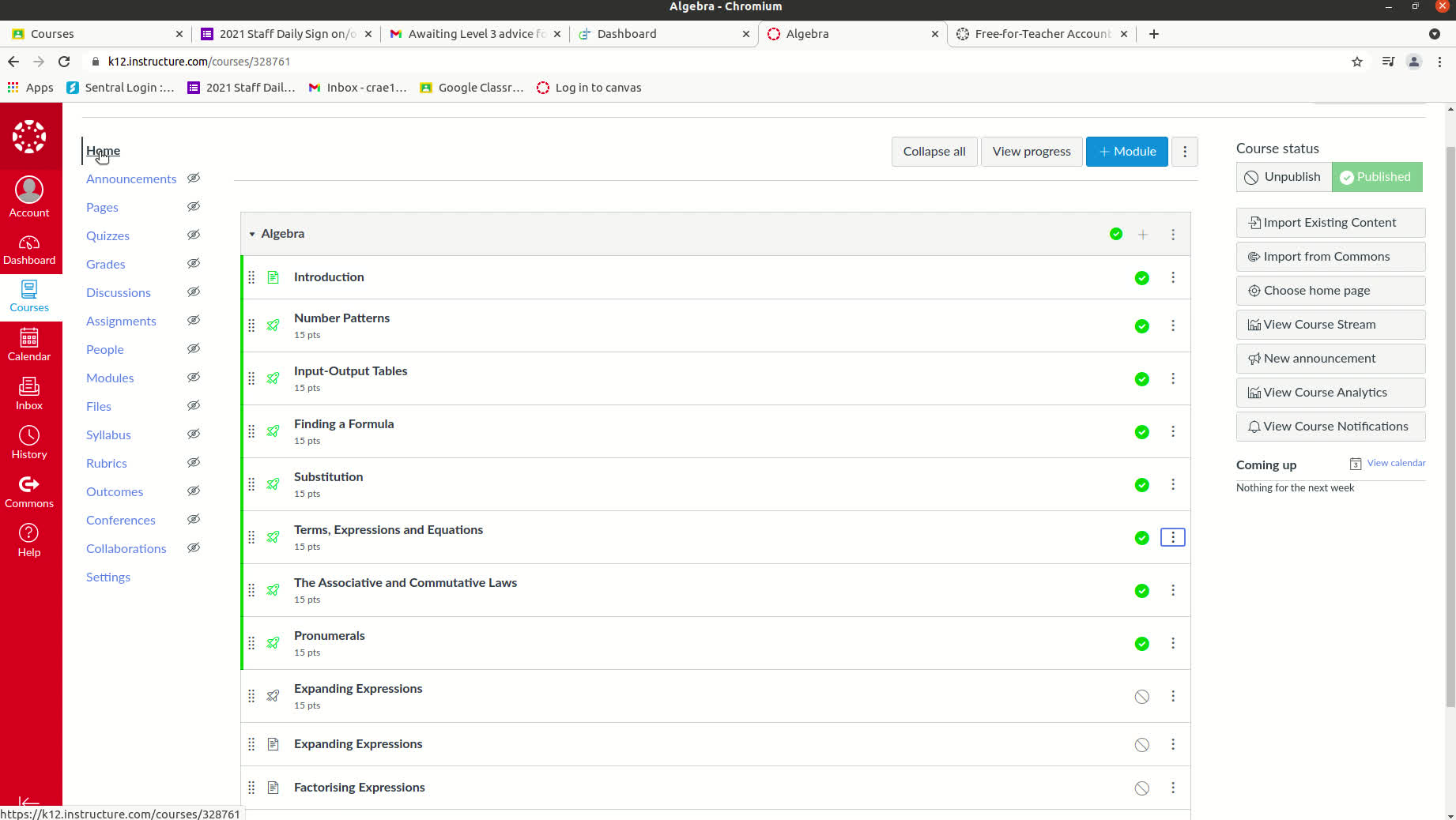Click the hidden eye icon beside Announcements

pos(194,179)
